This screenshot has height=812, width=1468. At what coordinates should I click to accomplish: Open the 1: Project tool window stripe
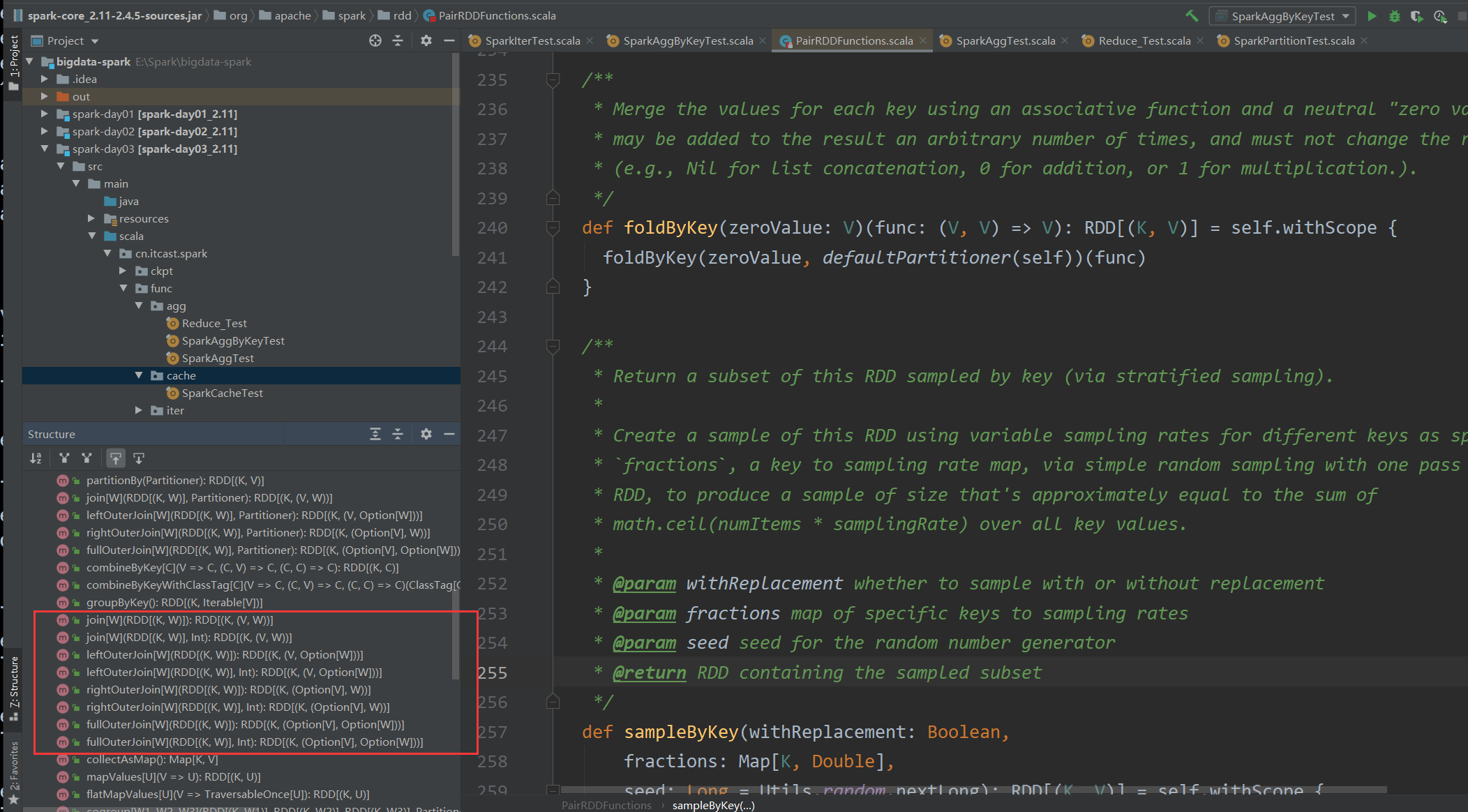point(13,63)
